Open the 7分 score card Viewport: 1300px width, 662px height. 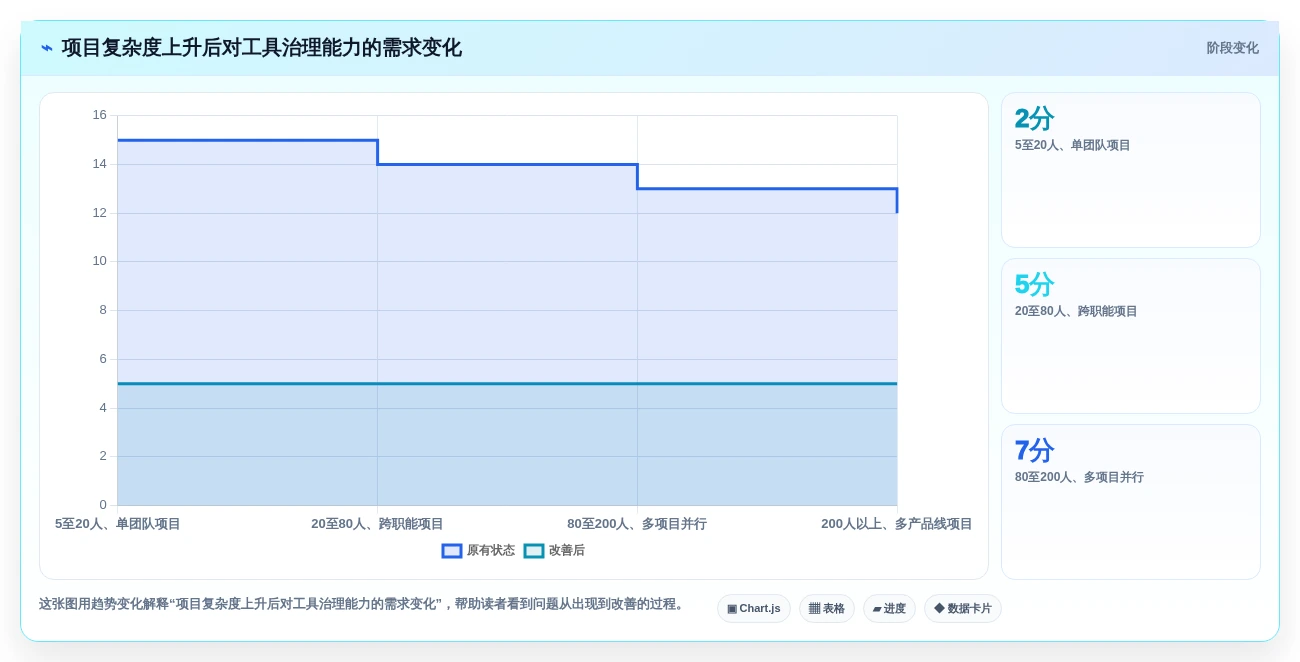click(1131, 502)
